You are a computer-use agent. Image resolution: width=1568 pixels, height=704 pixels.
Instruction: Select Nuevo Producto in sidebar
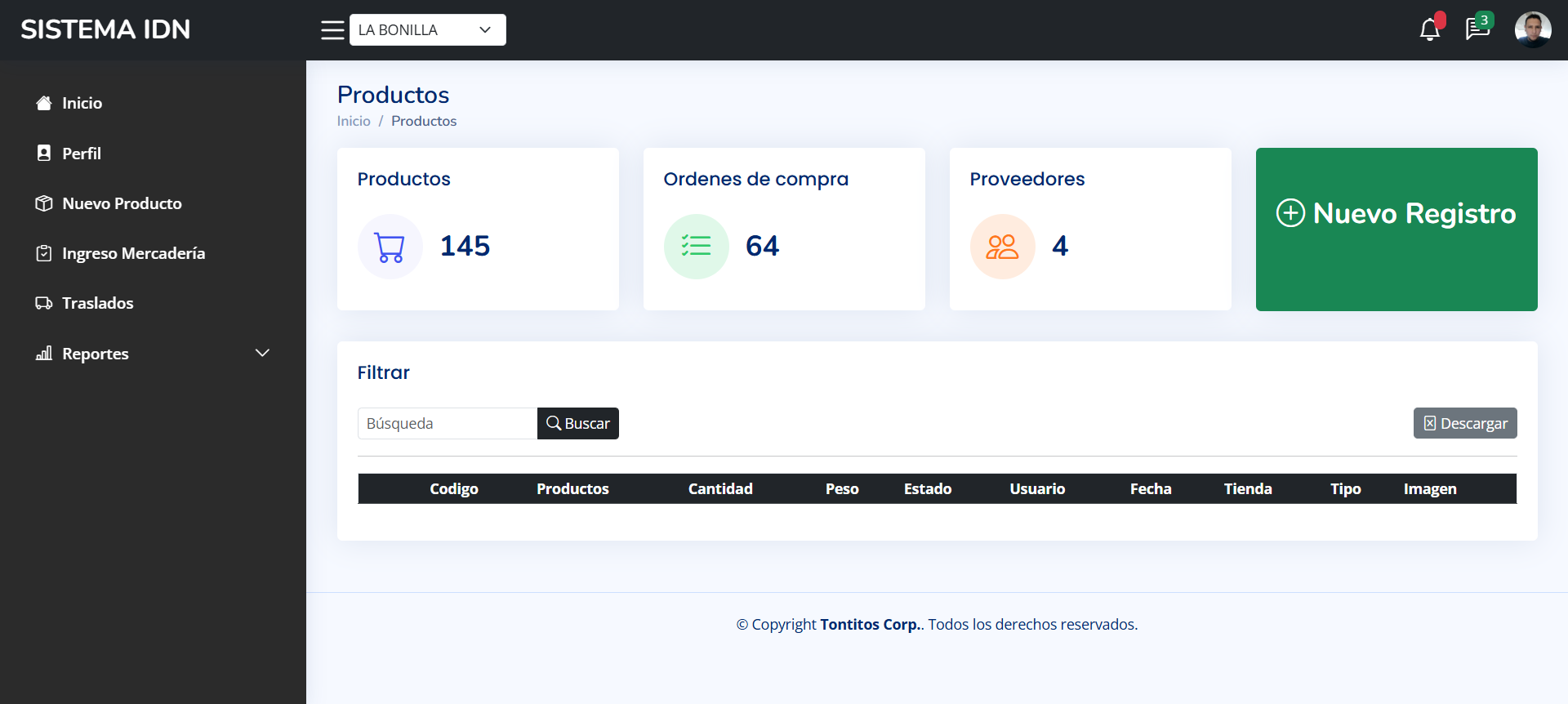(122, 203)
